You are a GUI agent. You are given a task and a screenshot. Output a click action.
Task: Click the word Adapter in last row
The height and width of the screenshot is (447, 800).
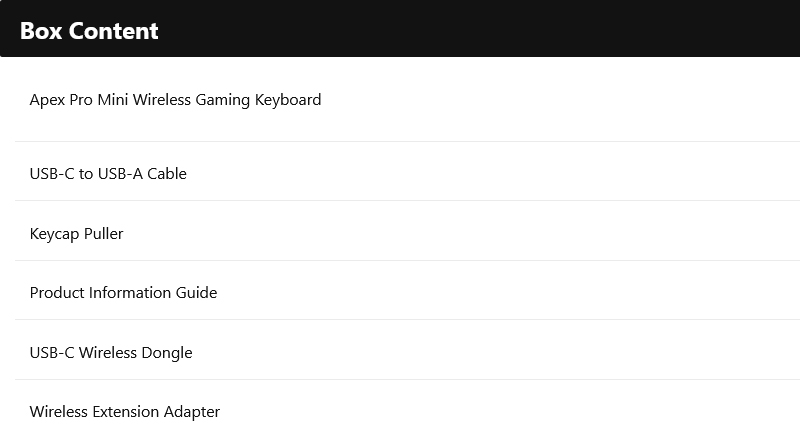[192, 412]
